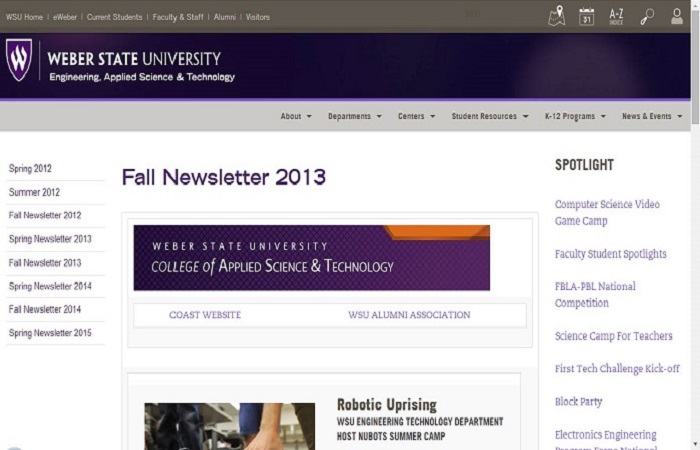Open the Visitors link
This screenshot has height=450, width=700.
pyautogui.click(x=258, y=17)
